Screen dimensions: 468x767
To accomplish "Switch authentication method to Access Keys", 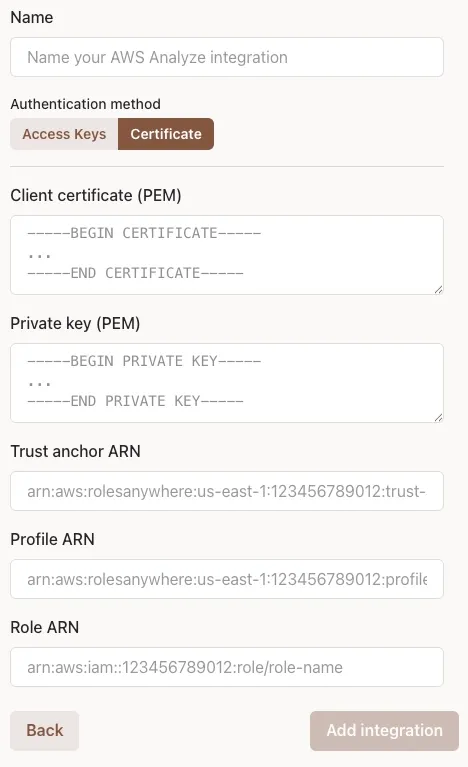I will 64,134.
